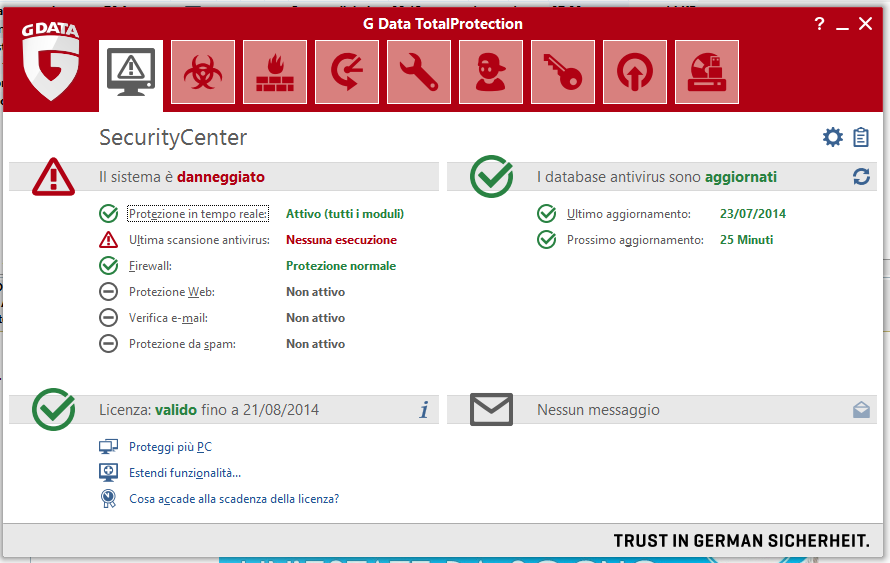Screen dimensions: 890x563
Task: Open the 'Firewall:' status entry
Action: tap(150, 266)
